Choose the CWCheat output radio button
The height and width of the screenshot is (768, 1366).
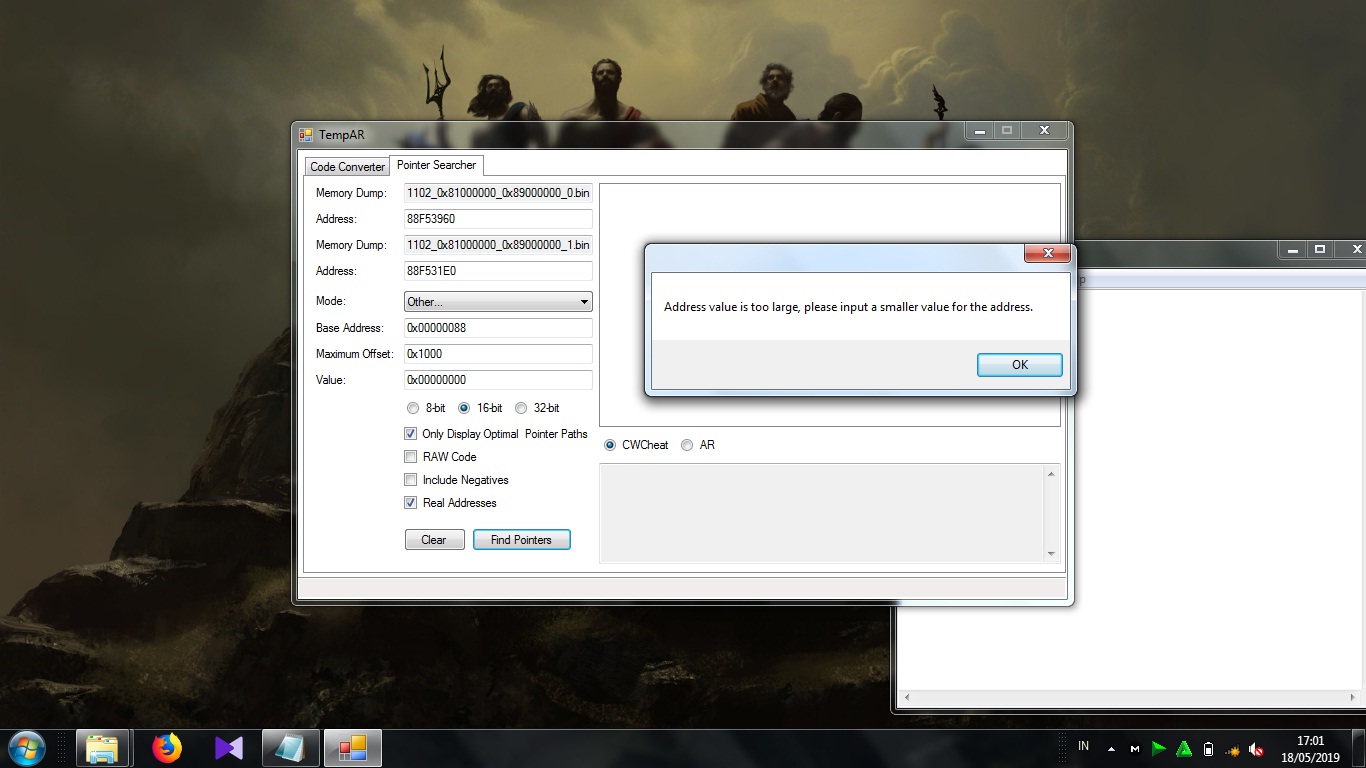610,445
